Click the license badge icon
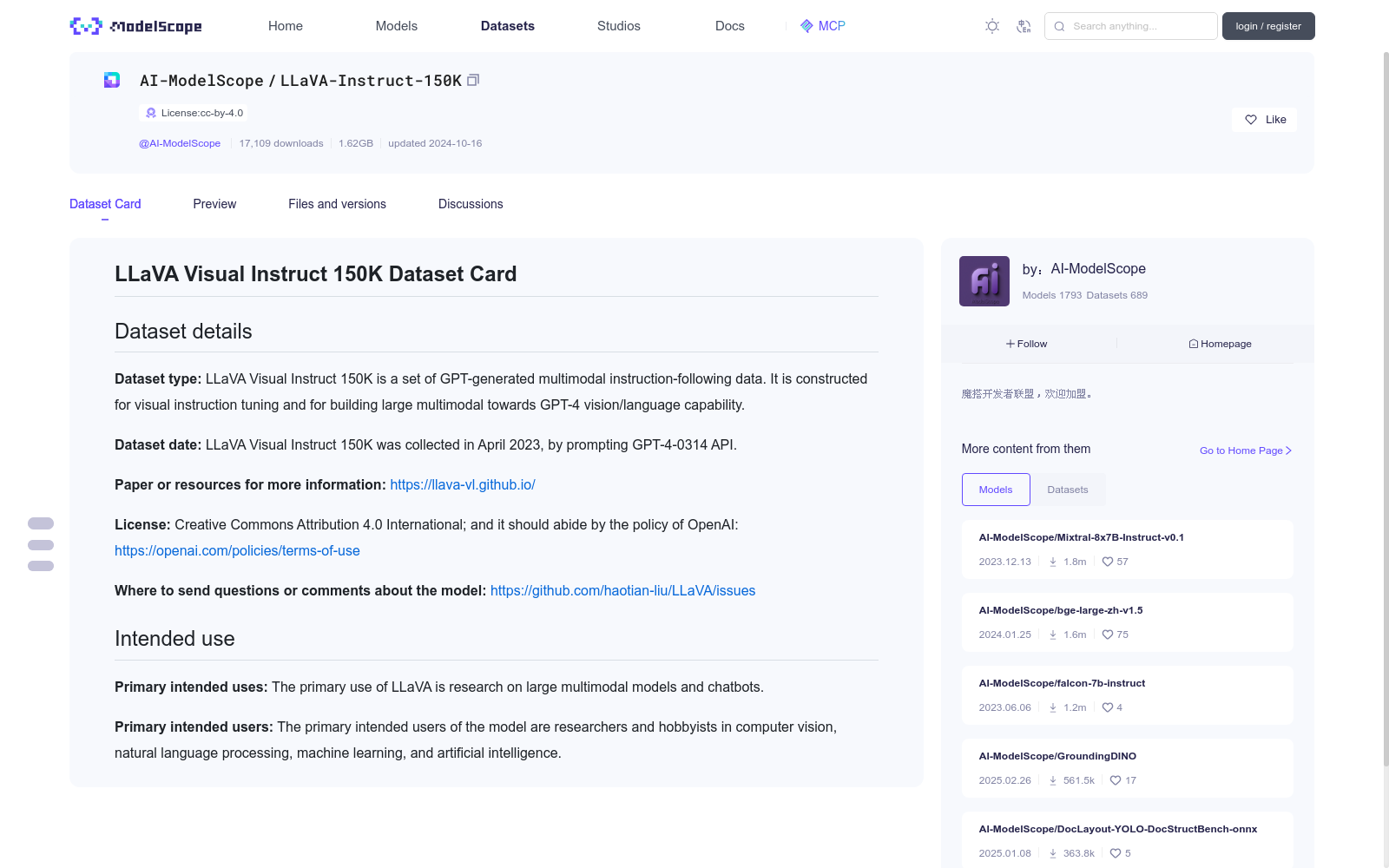The image size is (1389, 868). coord(151,113)
